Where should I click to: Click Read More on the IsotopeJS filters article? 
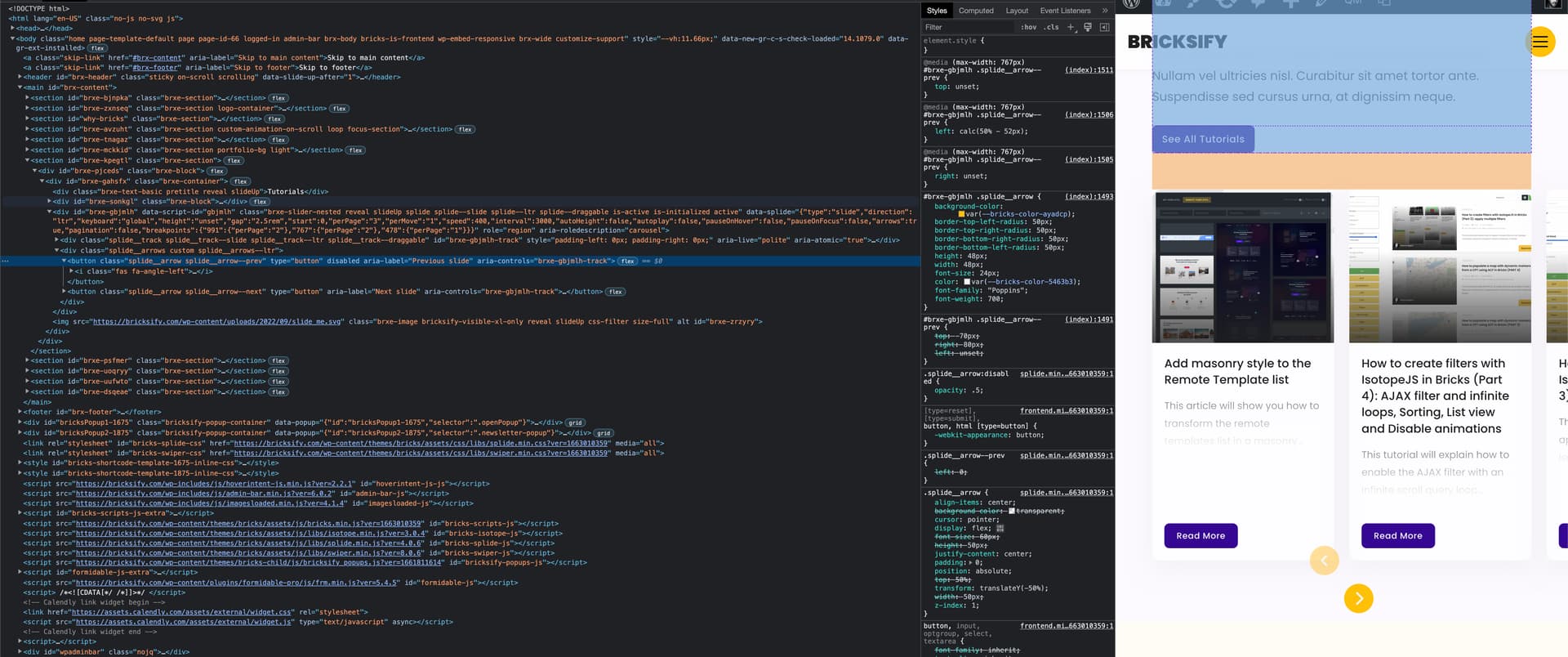(x=1397, y=536)
